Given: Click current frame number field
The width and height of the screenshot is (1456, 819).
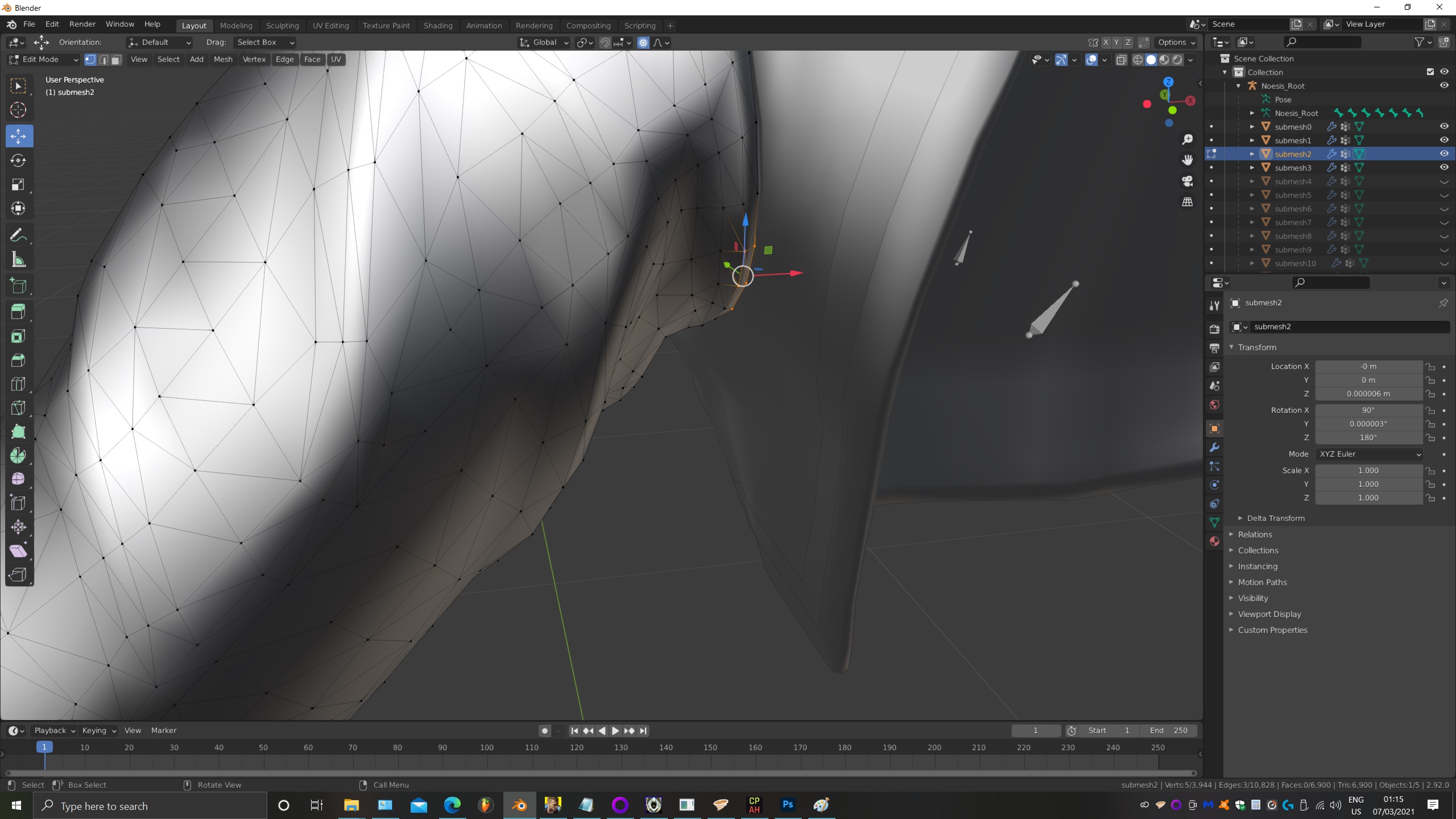Looking at the screenshot, I should click(x=1036, y=730).
